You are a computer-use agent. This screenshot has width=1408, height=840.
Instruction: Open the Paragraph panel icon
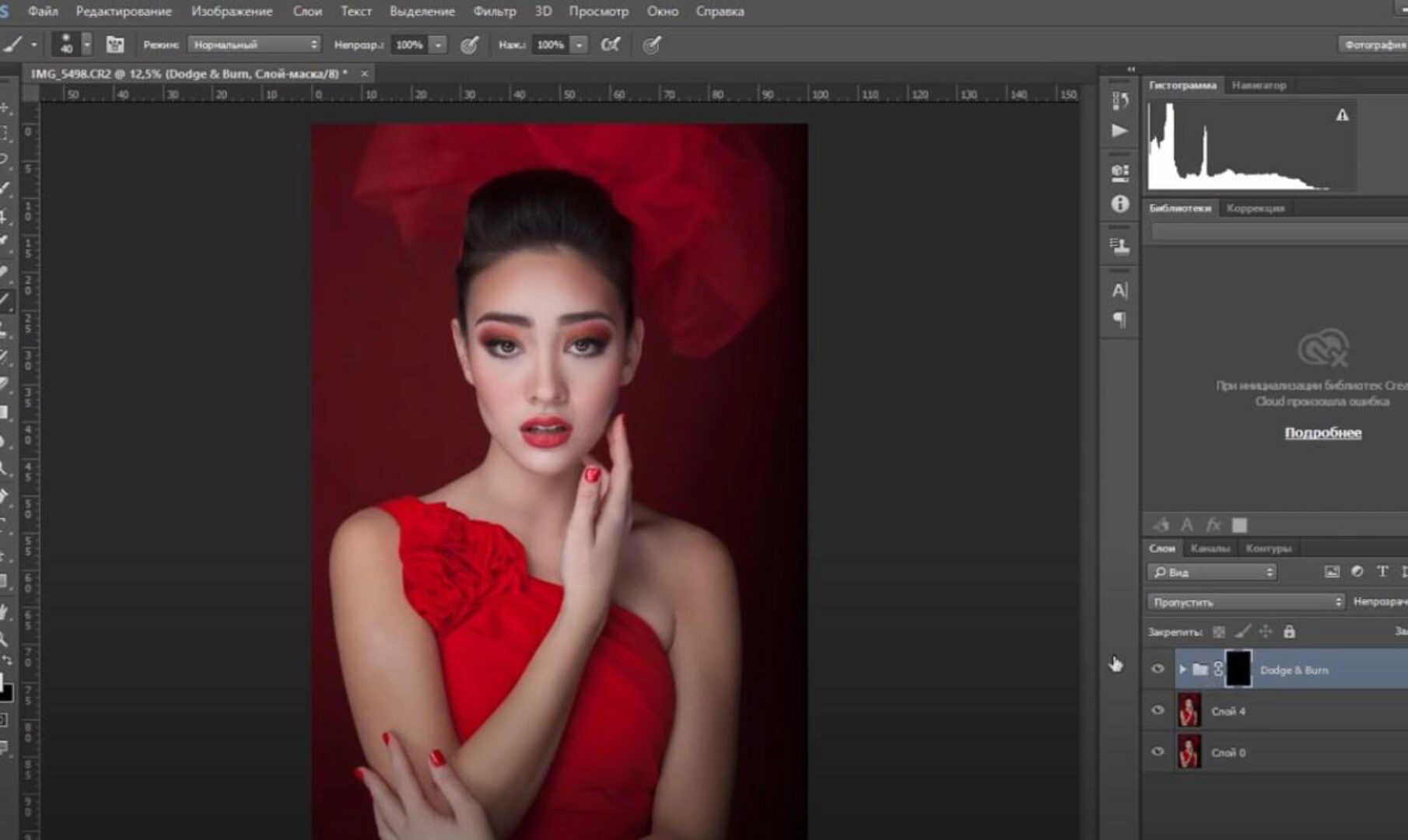pos(1121,319)
